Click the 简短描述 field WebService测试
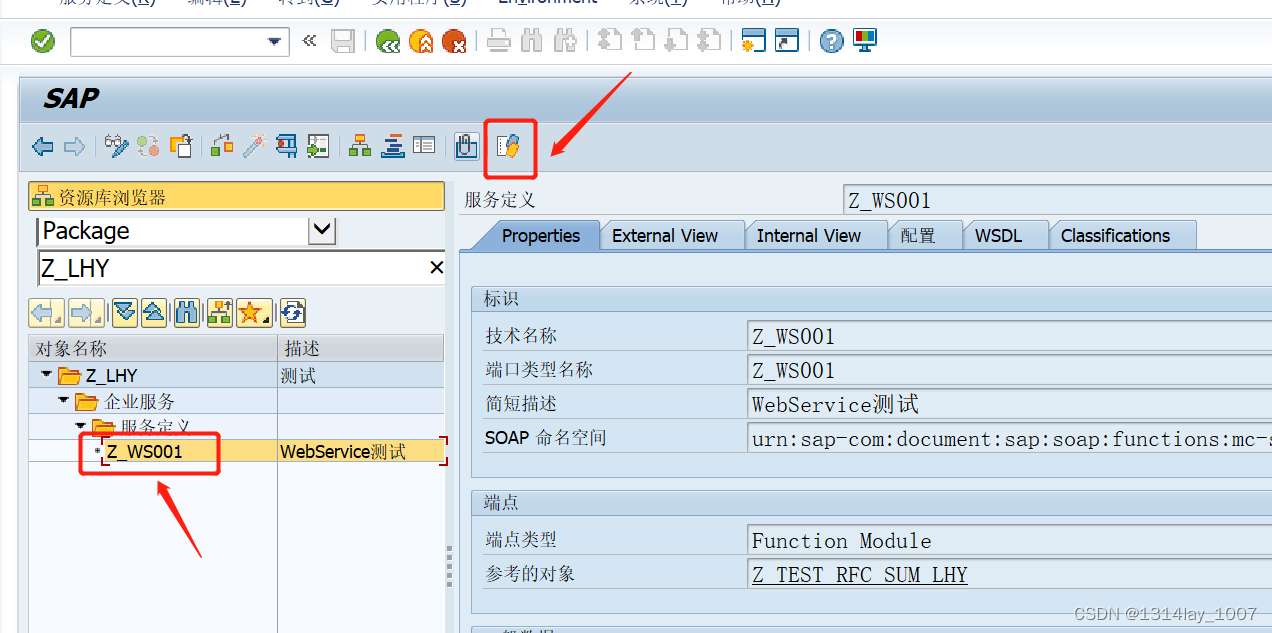The image size is (1272, 633). (x=1009, y=404)
